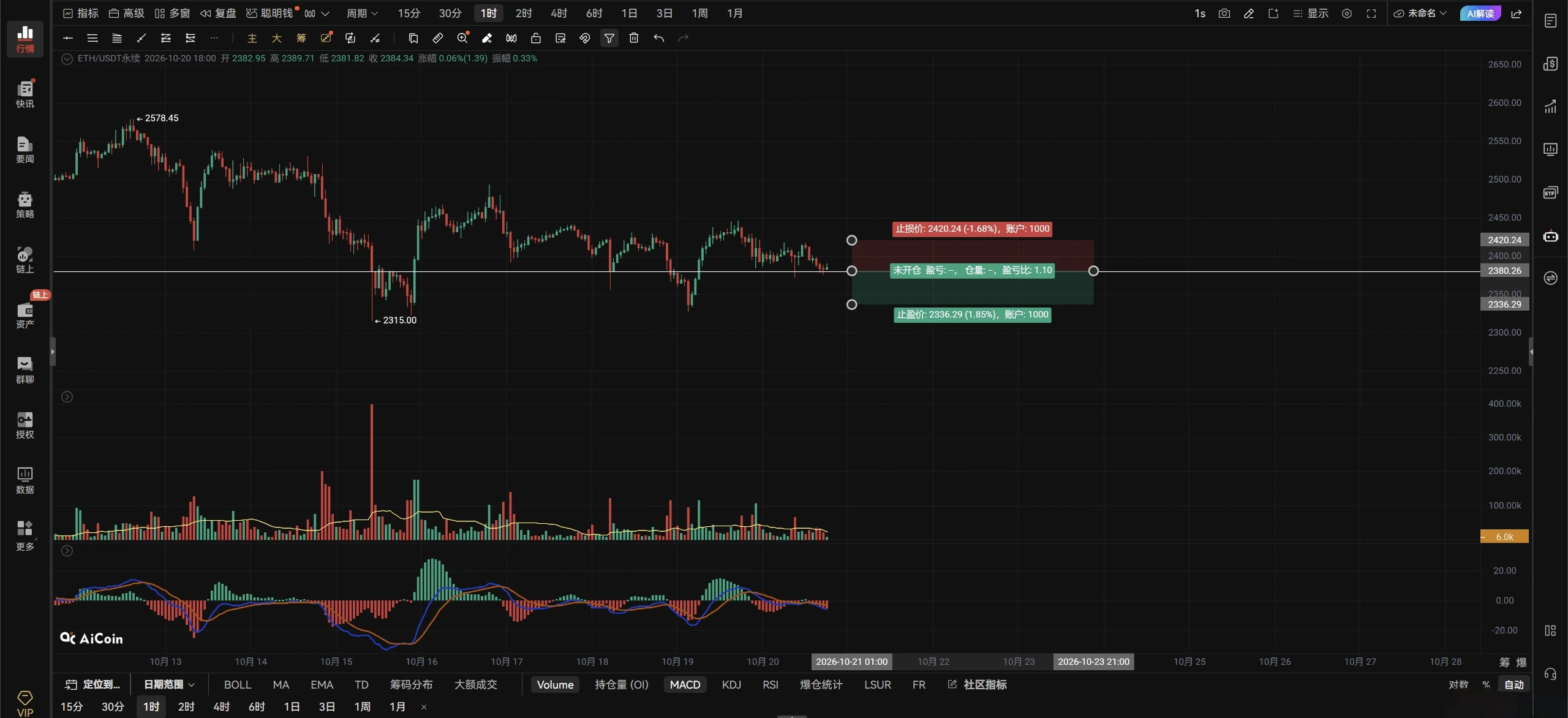
Task: Undo the last drawing action
Action: point(658,38)
